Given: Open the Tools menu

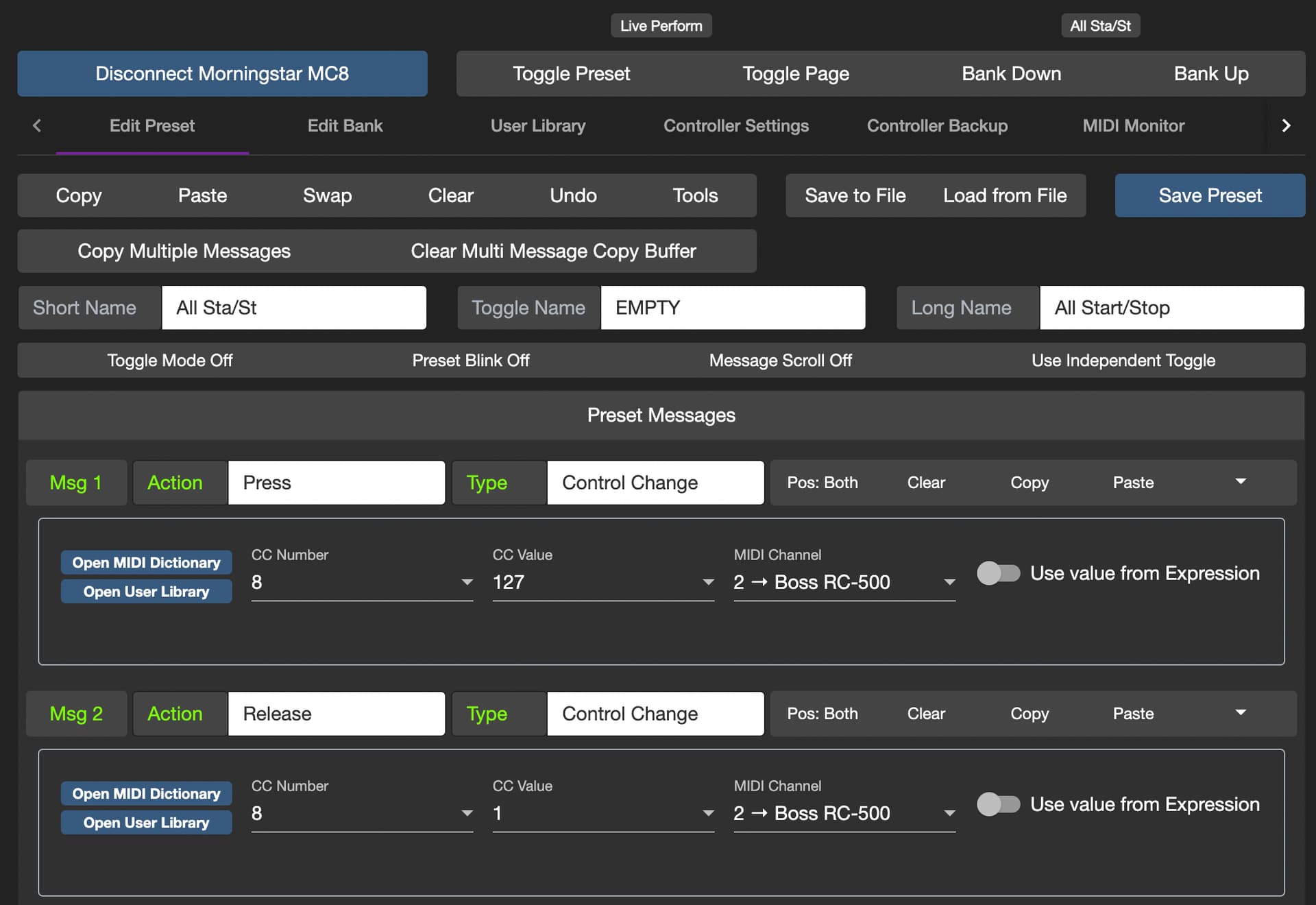Looking at the screenshot, I should click(695, 195).
